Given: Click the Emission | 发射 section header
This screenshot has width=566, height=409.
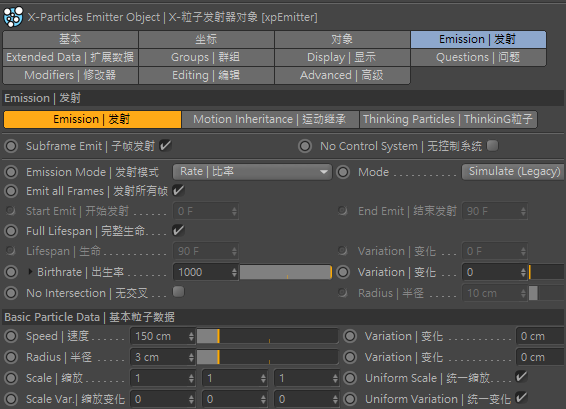Looking at the screenshot, I should pos(283,98).
